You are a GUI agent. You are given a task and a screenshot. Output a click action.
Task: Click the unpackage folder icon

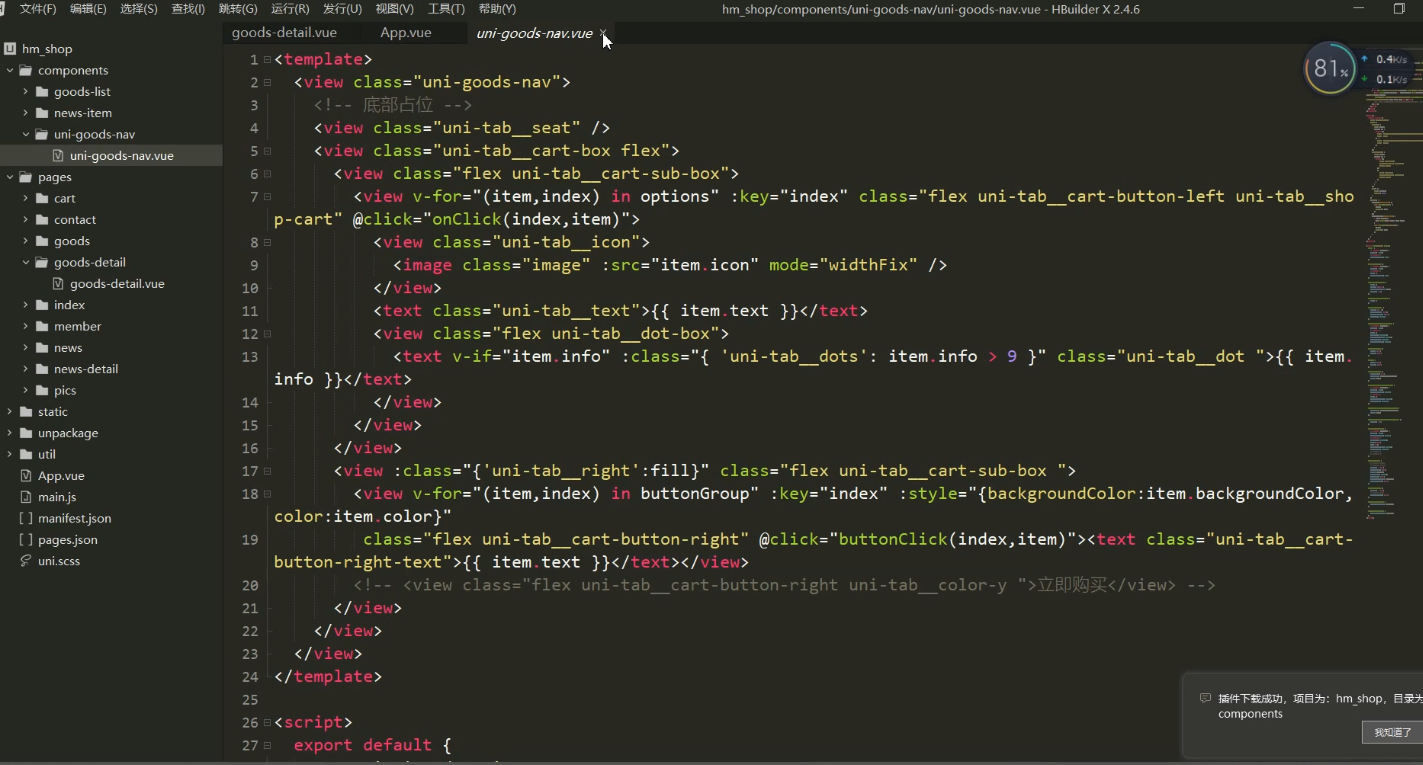point(26,433)
